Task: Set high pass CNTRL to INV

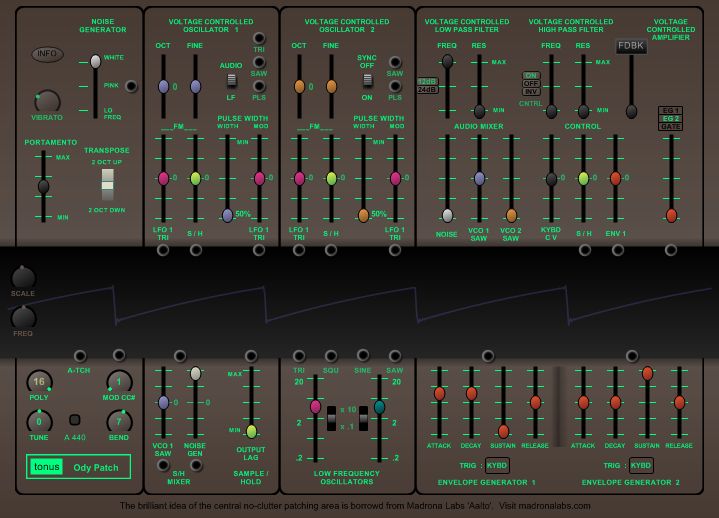Action: tap(531, 92)
